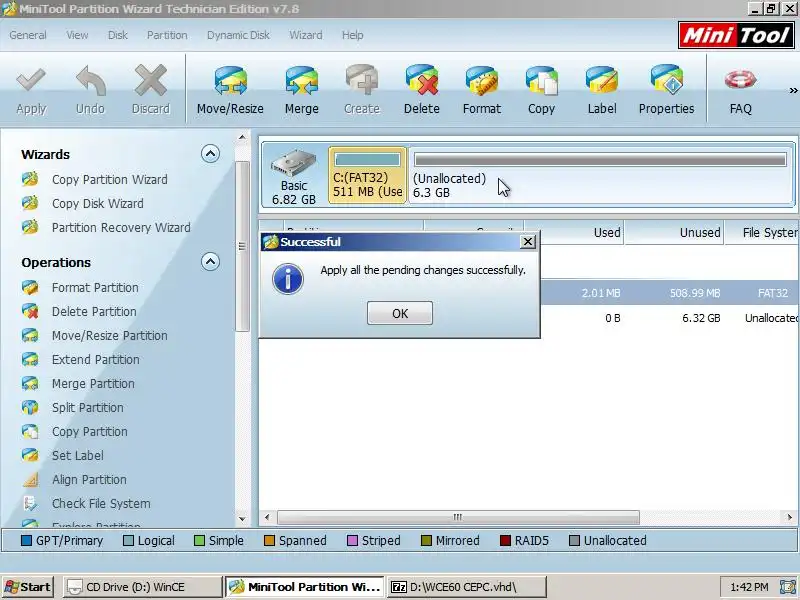This screenshot has width=800, height=600.
Task: Click the Create partition toolbar icon
Action: (362, 81)
